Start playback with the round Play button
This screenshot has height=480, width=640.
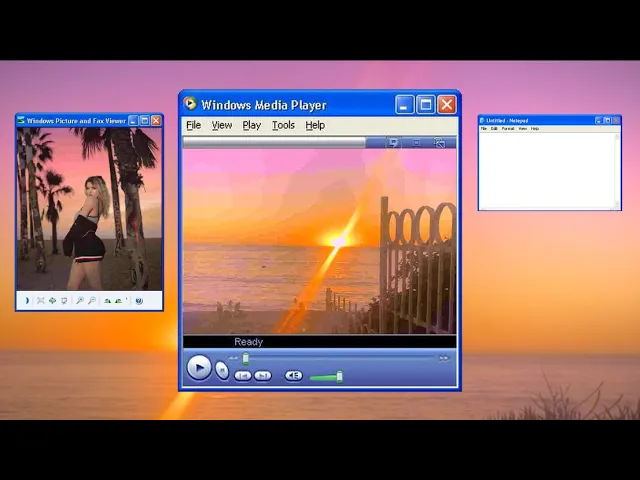click(x=199, y=368)
